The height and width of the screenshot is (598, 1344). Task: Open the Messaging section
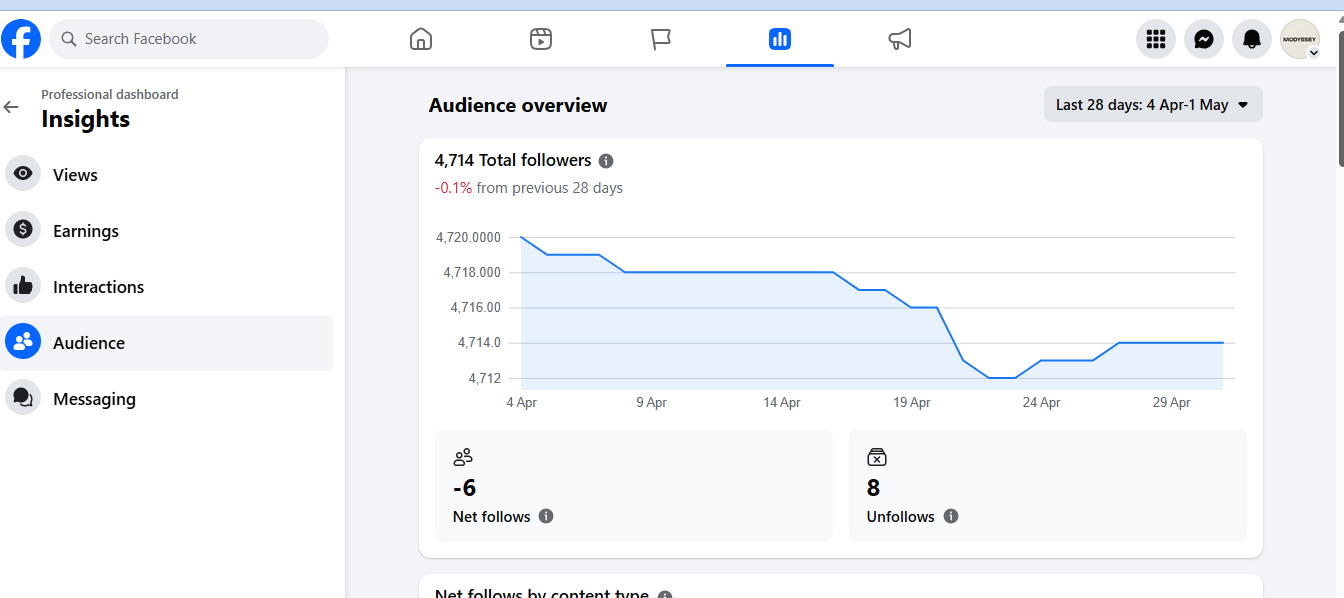point(168,399)
